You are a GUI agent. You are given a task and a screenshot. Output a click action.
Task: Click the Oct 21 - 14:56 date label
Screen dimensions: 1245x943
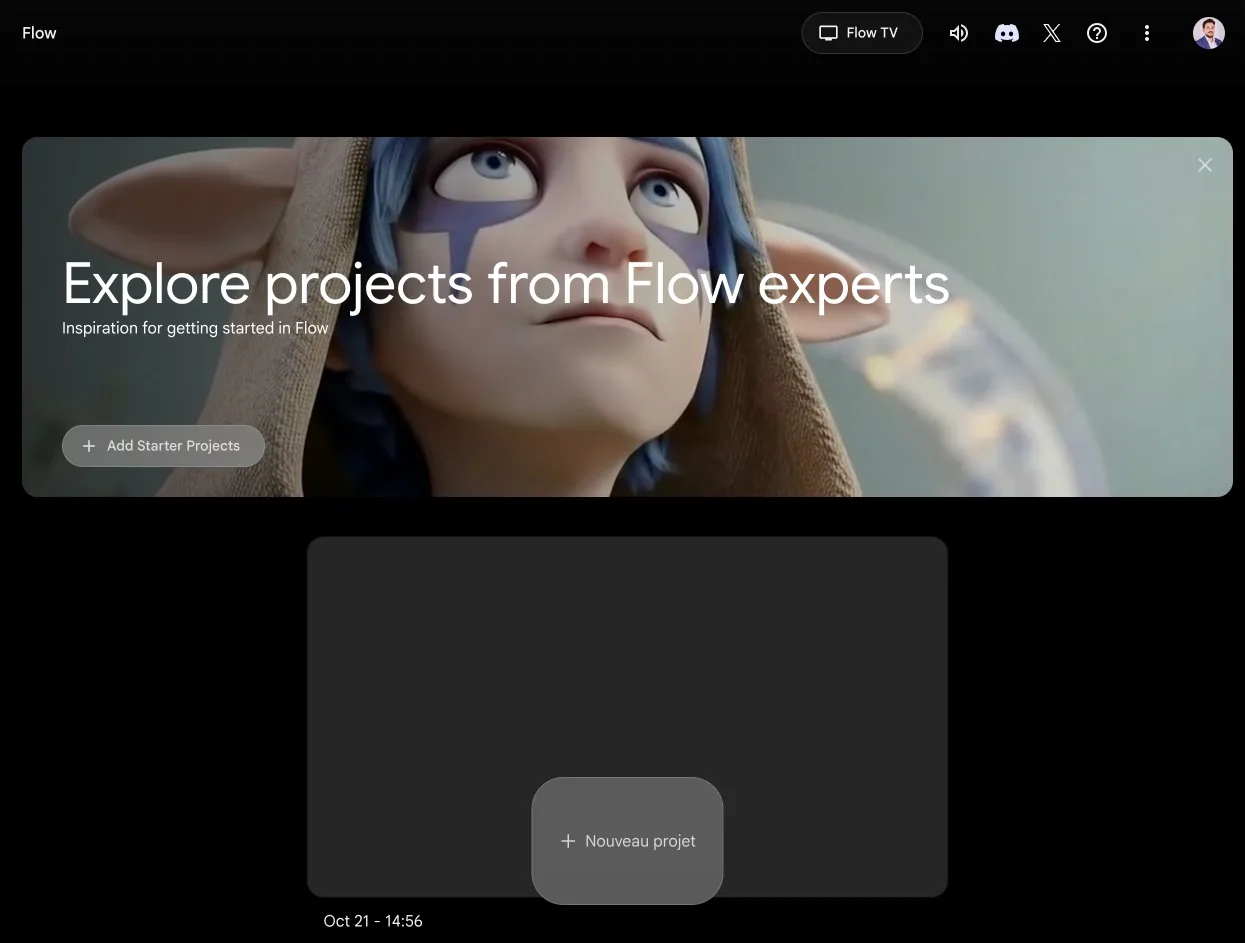pyautogui.click(x=373, y=920)
